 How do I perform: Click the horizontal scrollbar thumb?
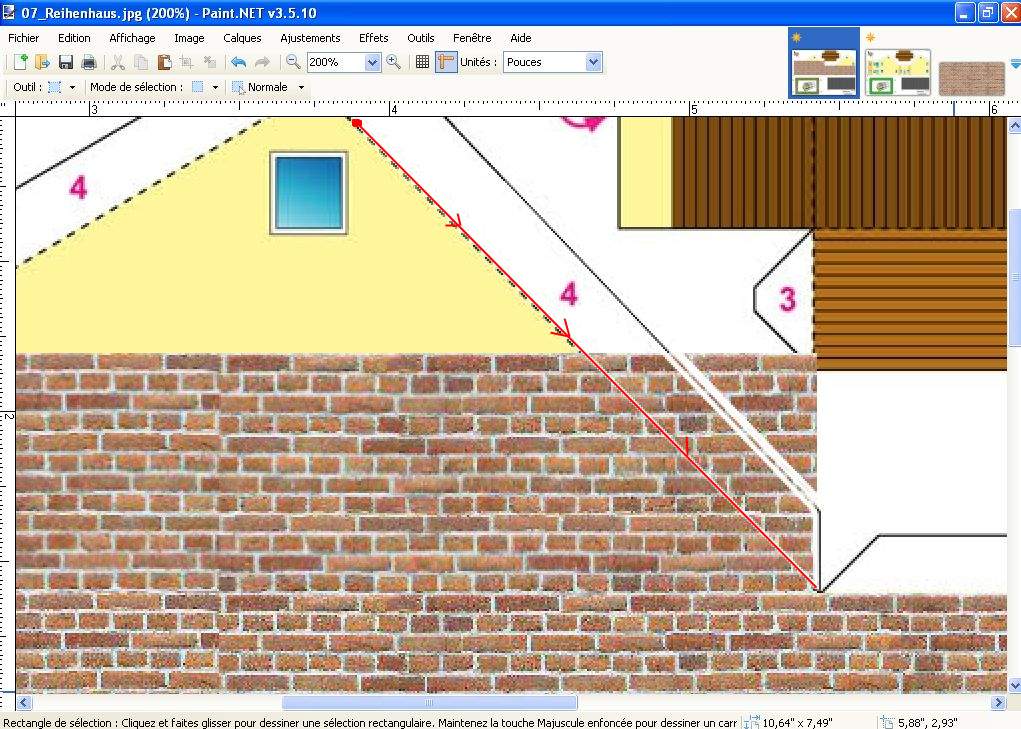coord(429,703)
